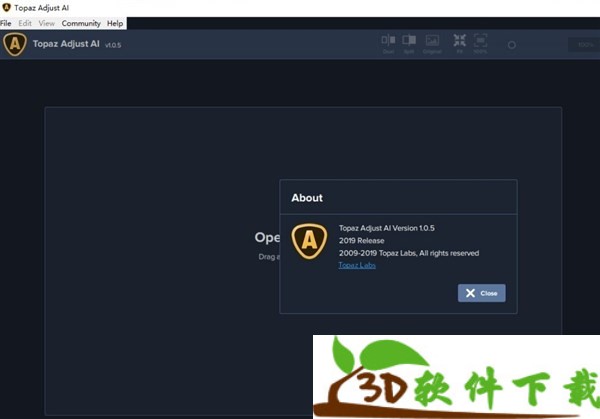Click the 'Topaz Adjust AI Version 1.0.5' text
This screenshot has height=419, width=600.
pos(386,228)
